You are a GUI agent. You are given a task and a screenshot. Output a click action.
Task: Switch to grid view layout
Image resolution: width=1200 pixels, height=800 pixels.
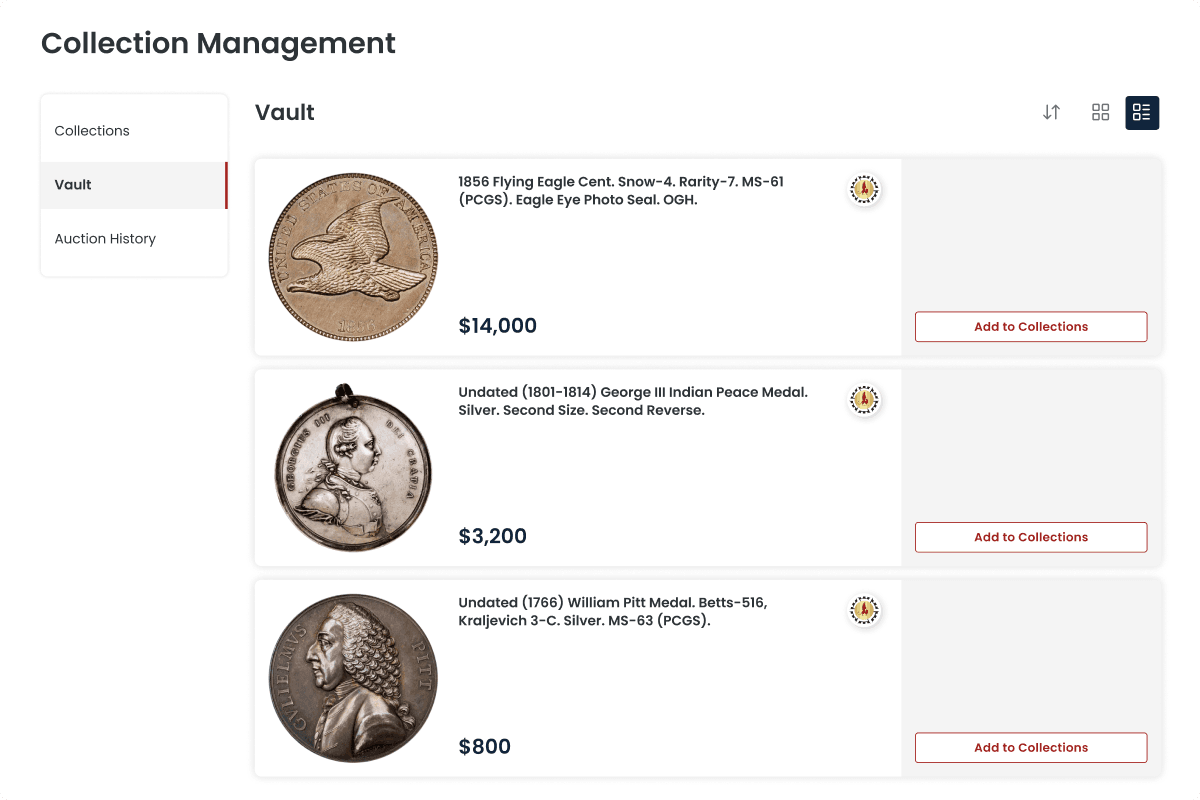[1100, 113]
